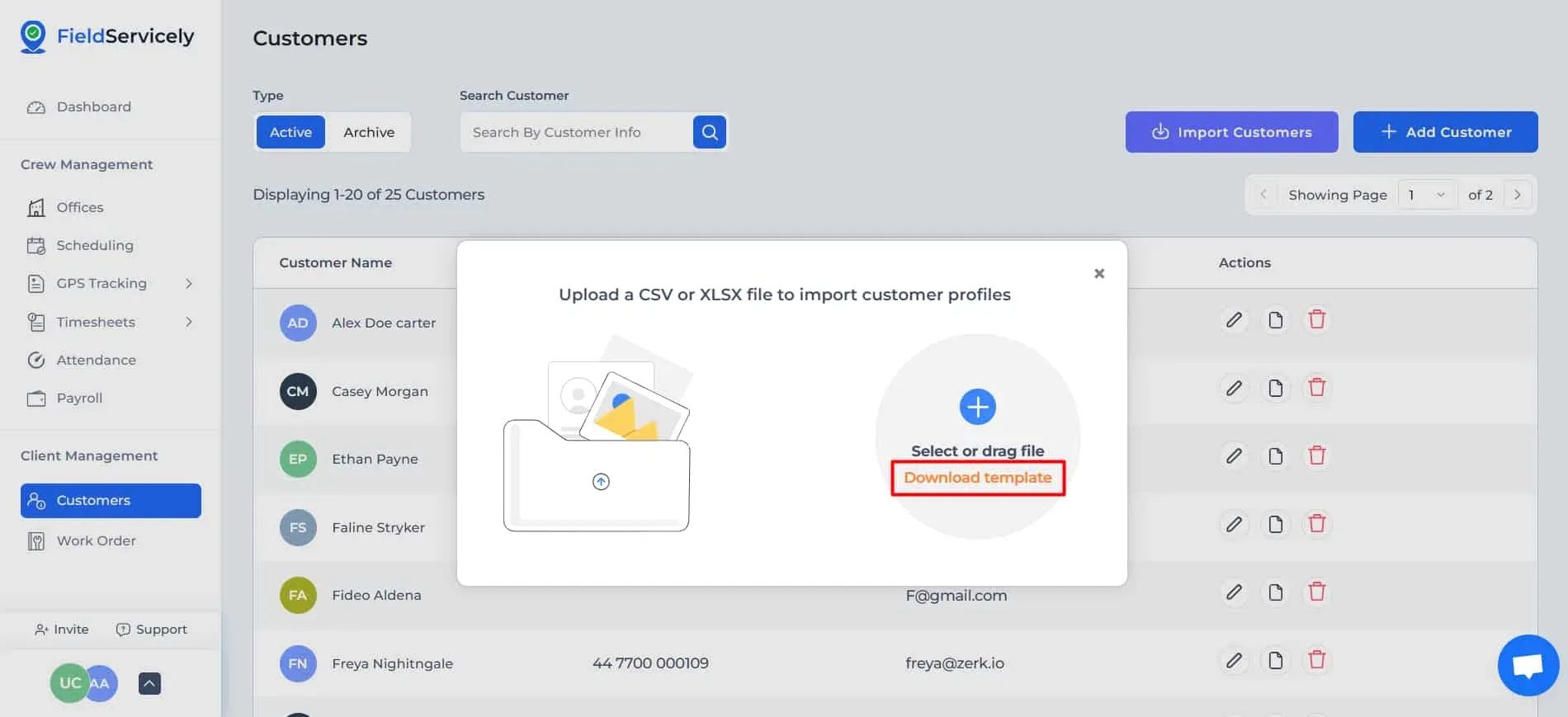Delete Casey Morgan using trash icon
Image resolution: width=1568 pixels, height=717 pixels.
click(x=1316, y=388)
